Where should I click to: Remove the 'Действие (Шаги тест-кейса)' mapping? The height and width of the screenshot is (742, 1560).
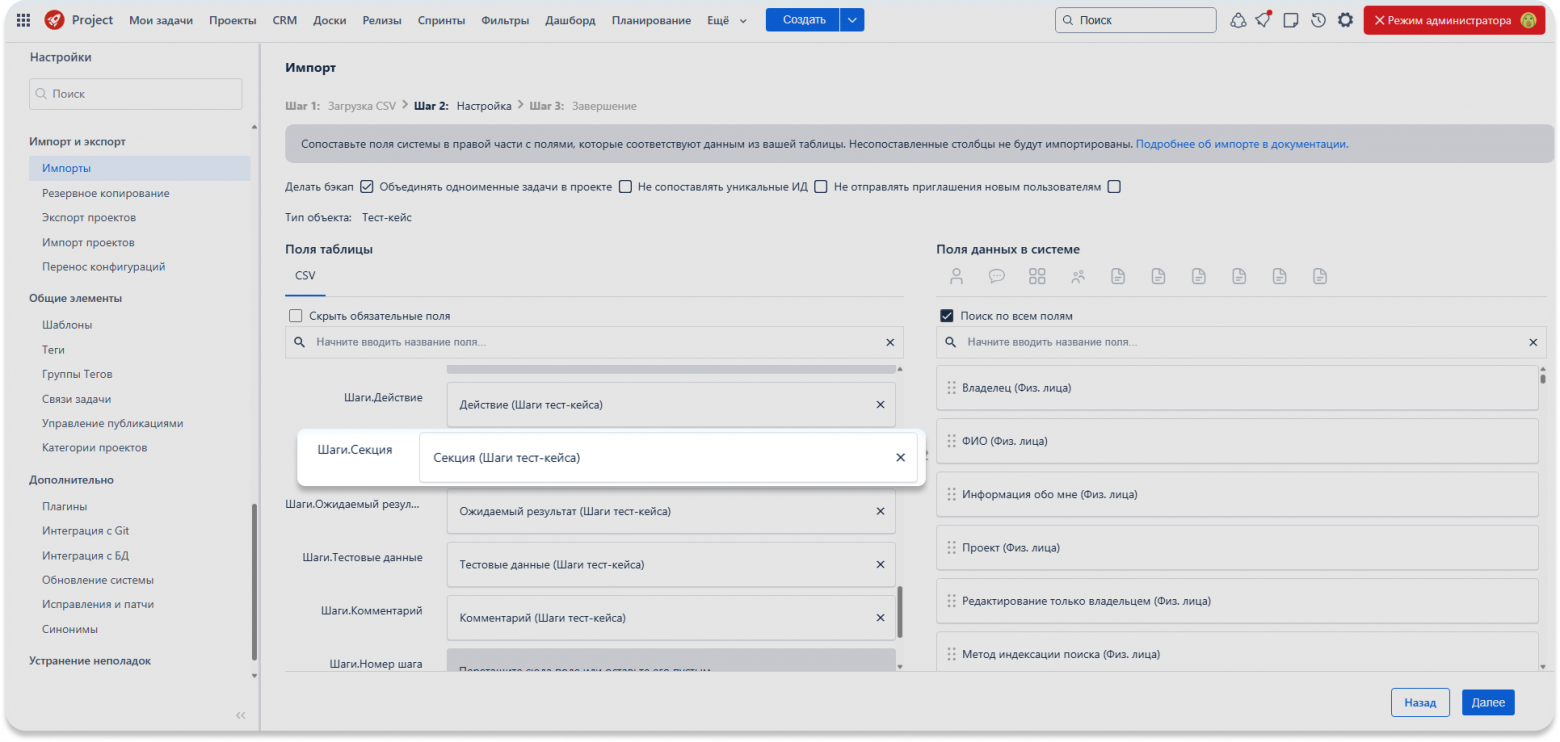pyautogui.click(x=880, y=405)
